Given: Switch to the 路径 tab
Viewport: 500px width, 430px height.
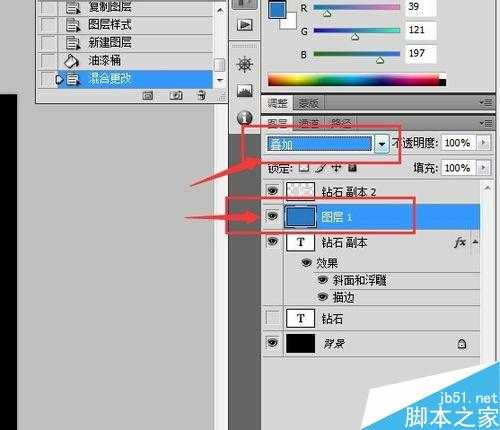Looking at the screenshot, I should click(x=341, y=123).
